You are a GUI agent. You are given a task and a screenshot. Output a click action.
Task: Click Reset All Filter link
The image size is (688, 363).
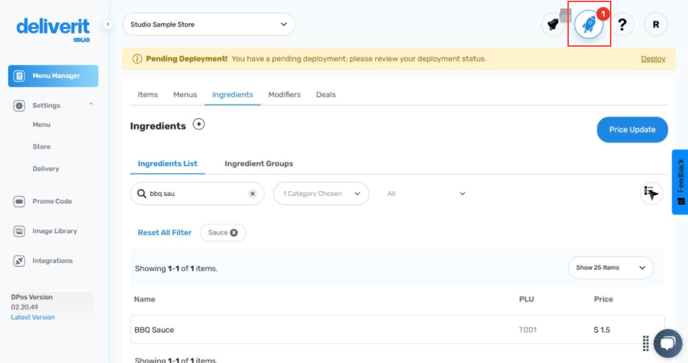point(165,233)
